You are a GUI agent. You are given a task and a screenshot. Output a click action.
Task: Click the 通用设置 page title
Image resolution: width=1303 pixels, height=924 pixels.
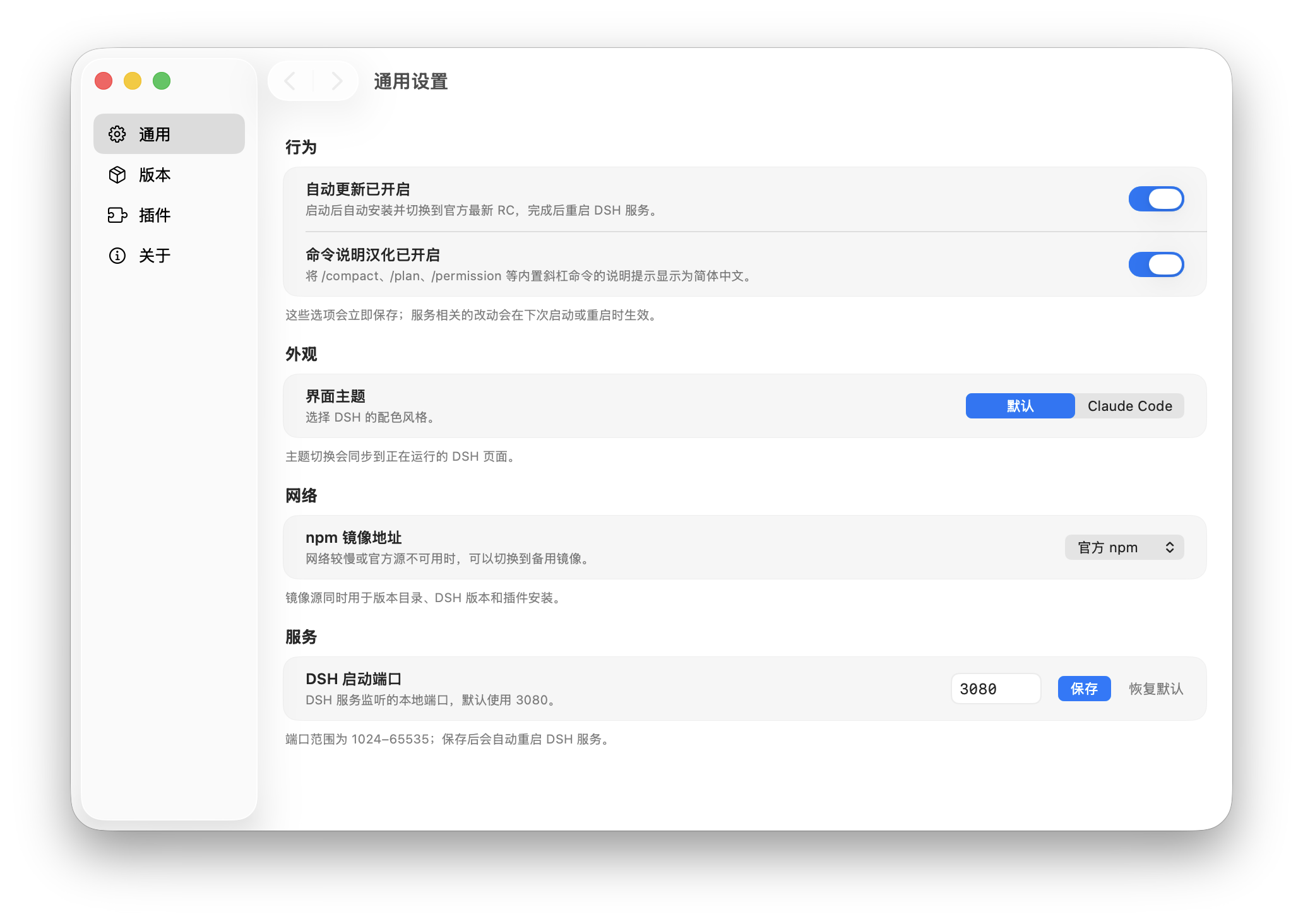(x=411, y=81)
